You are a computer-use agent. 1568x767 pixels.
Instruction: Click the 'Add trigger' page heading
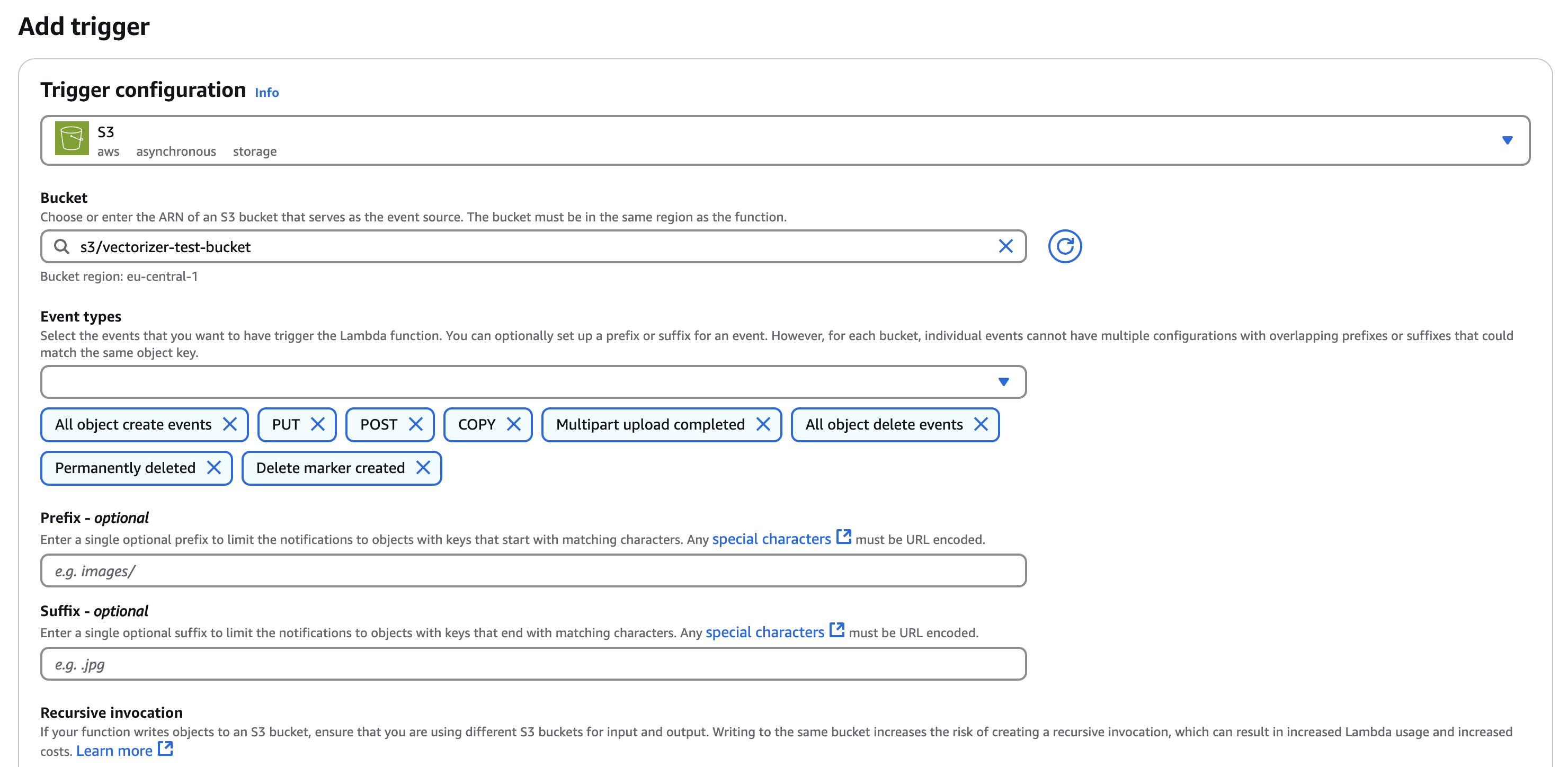pos(83,27)
